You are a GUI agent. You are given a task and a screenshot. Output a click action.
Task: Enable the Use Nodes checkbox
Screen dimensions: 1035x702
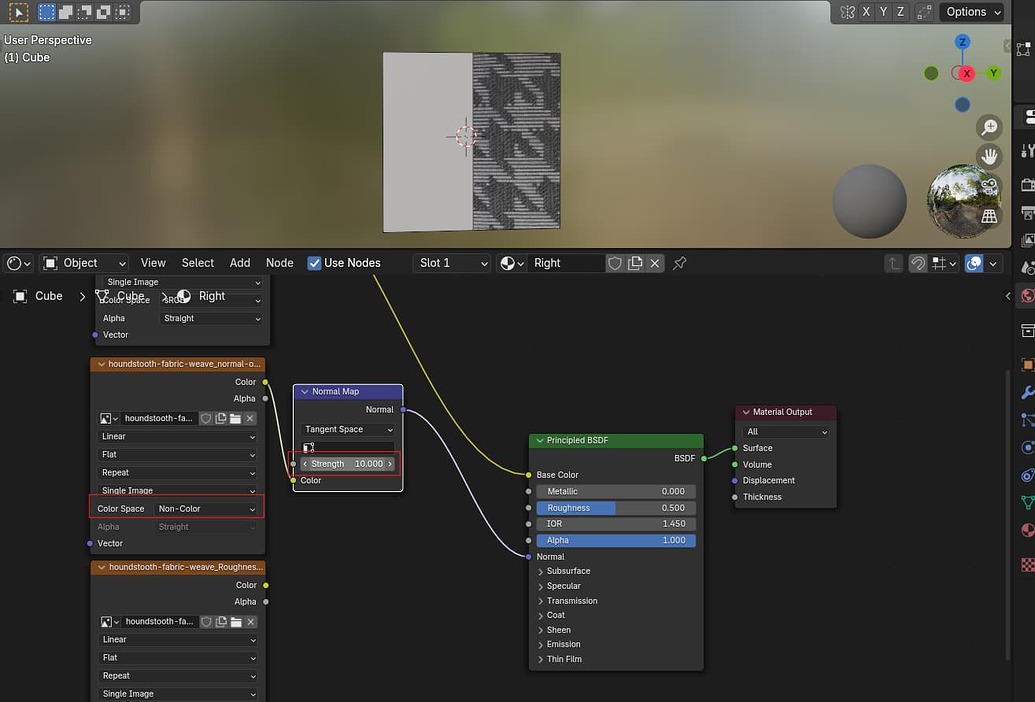click(316, 263)
